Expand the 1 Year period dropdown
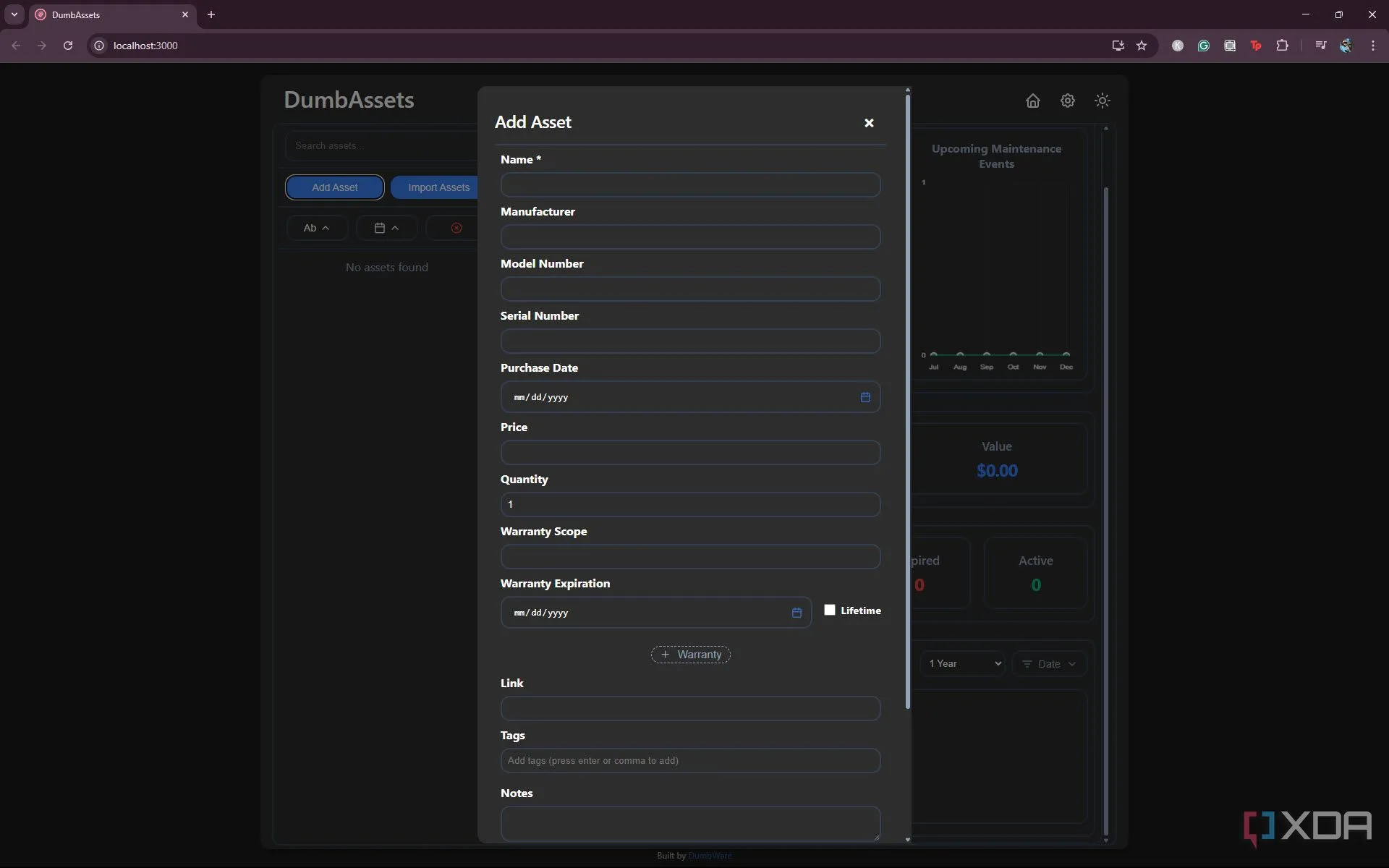This screenshot has height=868, width=1389. point(964,663)
